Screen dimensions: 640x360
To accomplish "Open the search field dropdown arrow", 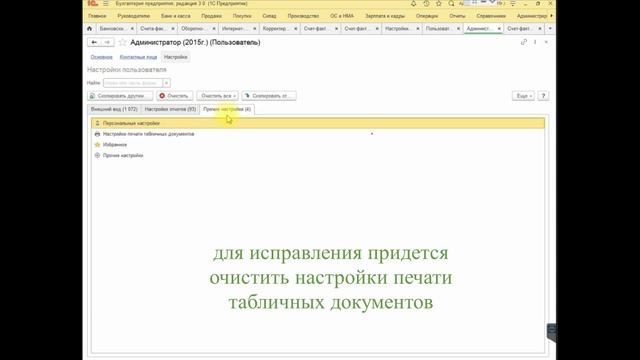I will tap(166, 83).
